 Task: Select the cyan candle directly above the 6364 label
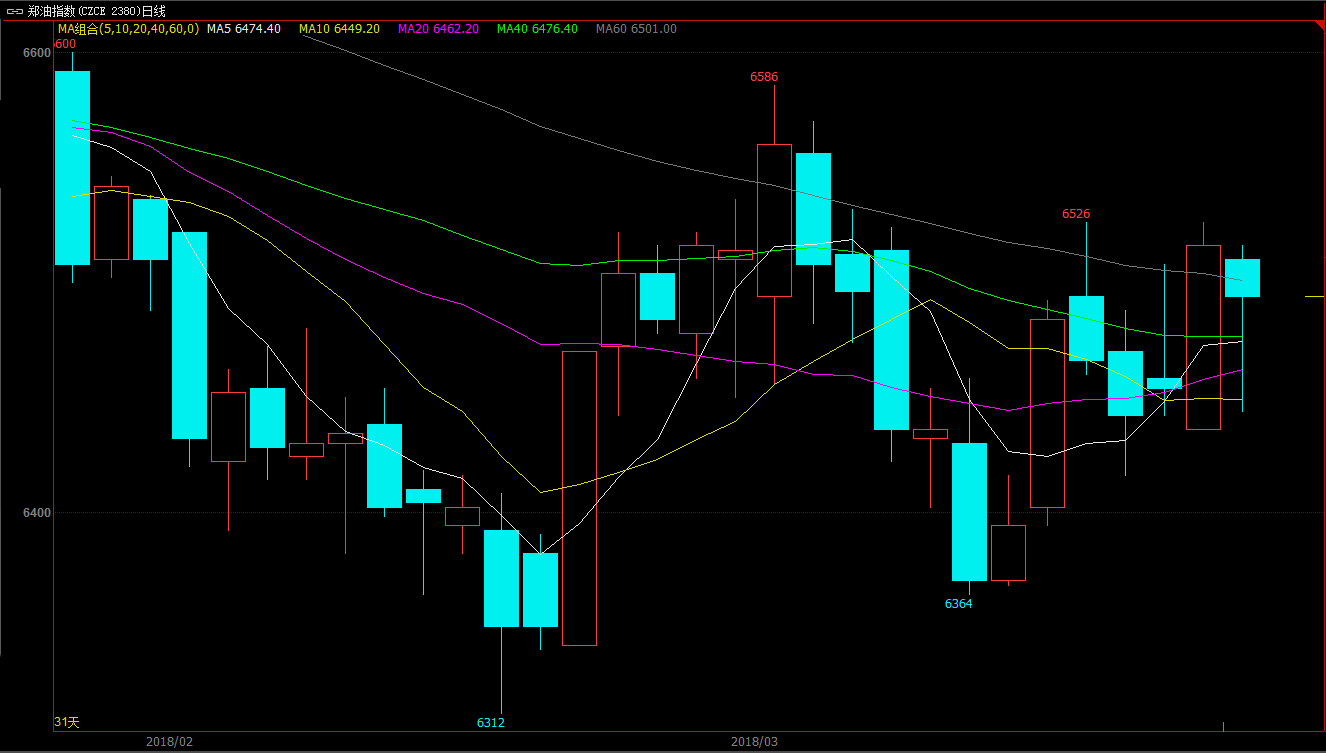(969, 512)
